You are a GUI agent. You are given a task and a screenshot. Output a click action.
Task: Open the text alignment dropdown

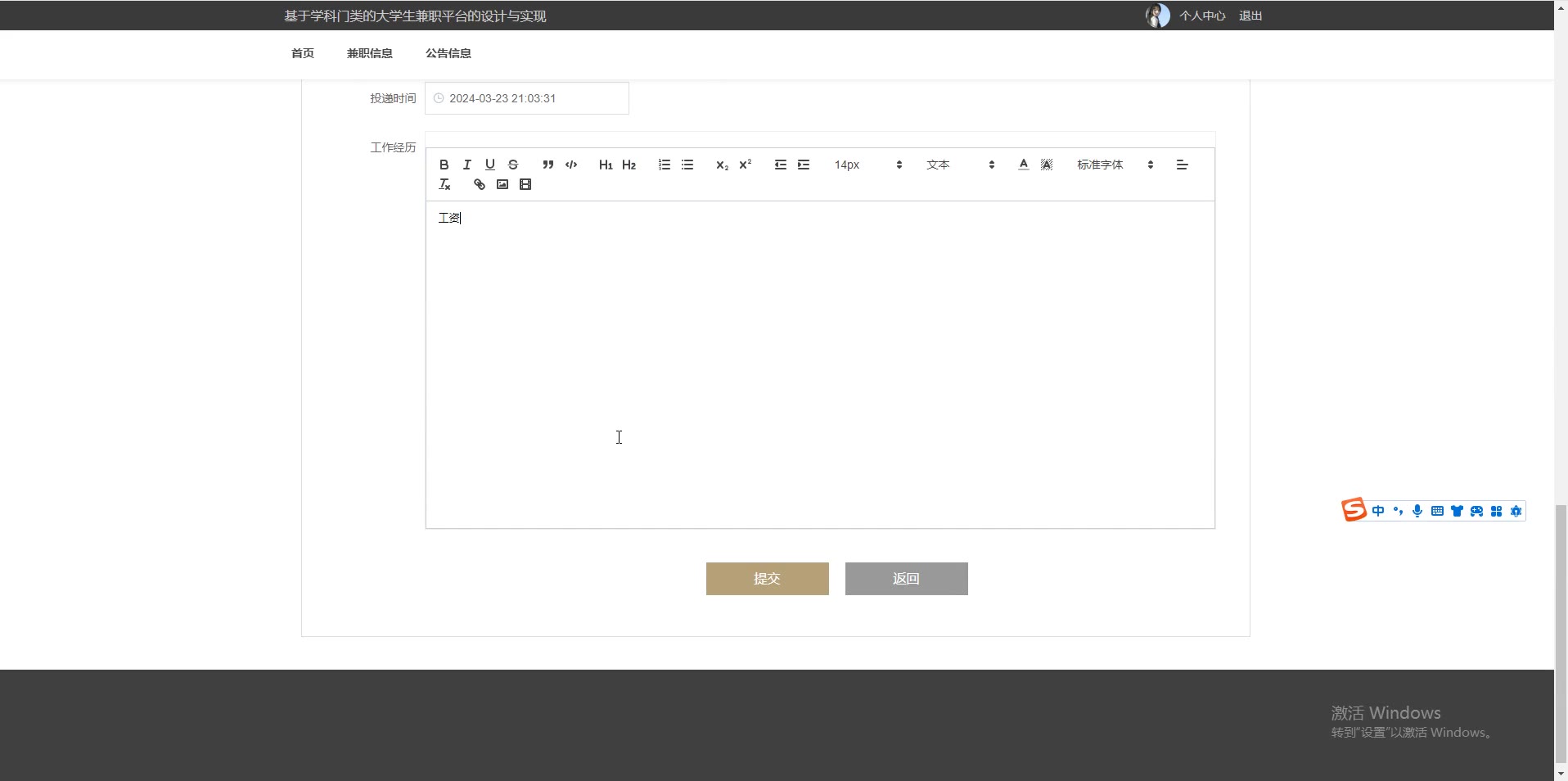pyautogui.click(x=1182, y=165)
